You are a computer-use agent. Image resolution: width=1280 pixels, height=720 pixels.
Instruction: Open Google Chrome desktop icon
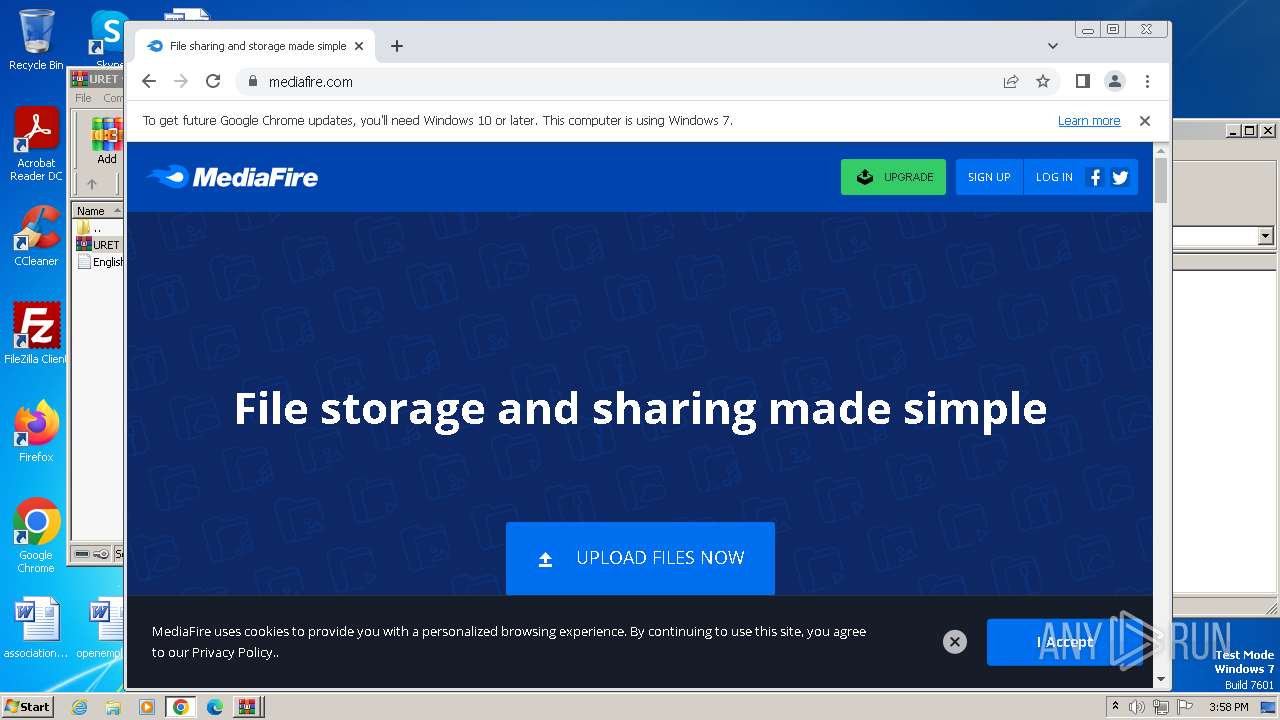pyautogui.click(x=36, y=535)
